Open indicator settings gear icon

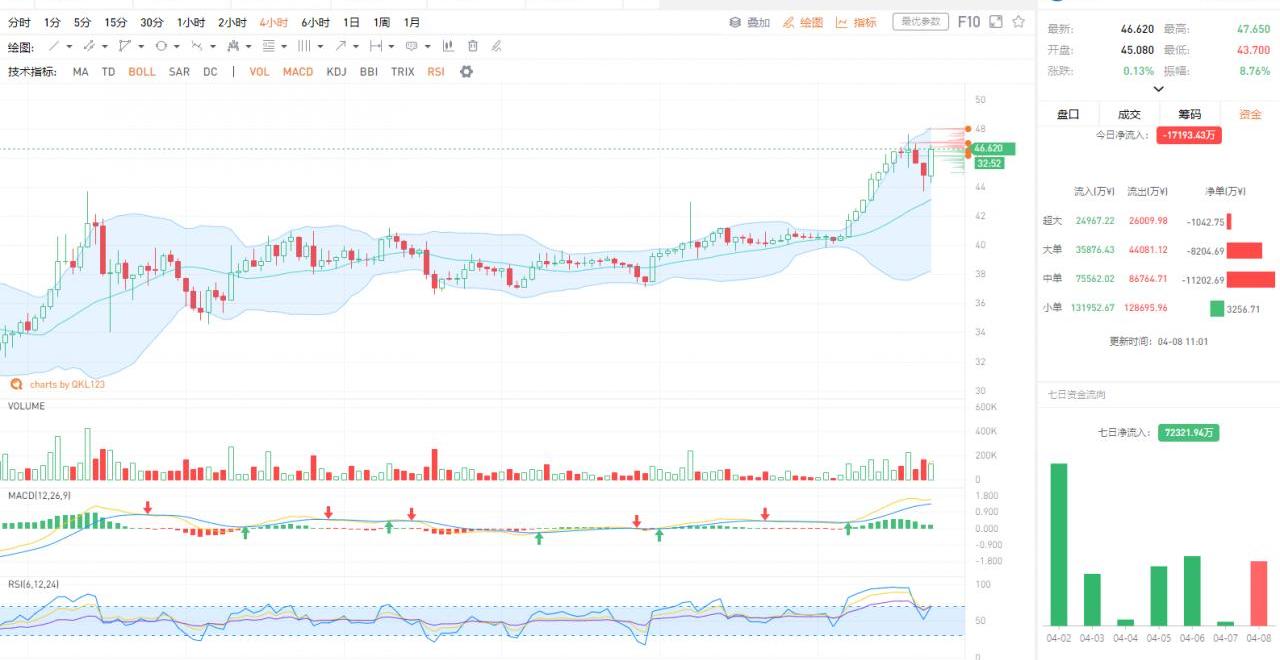466,72
